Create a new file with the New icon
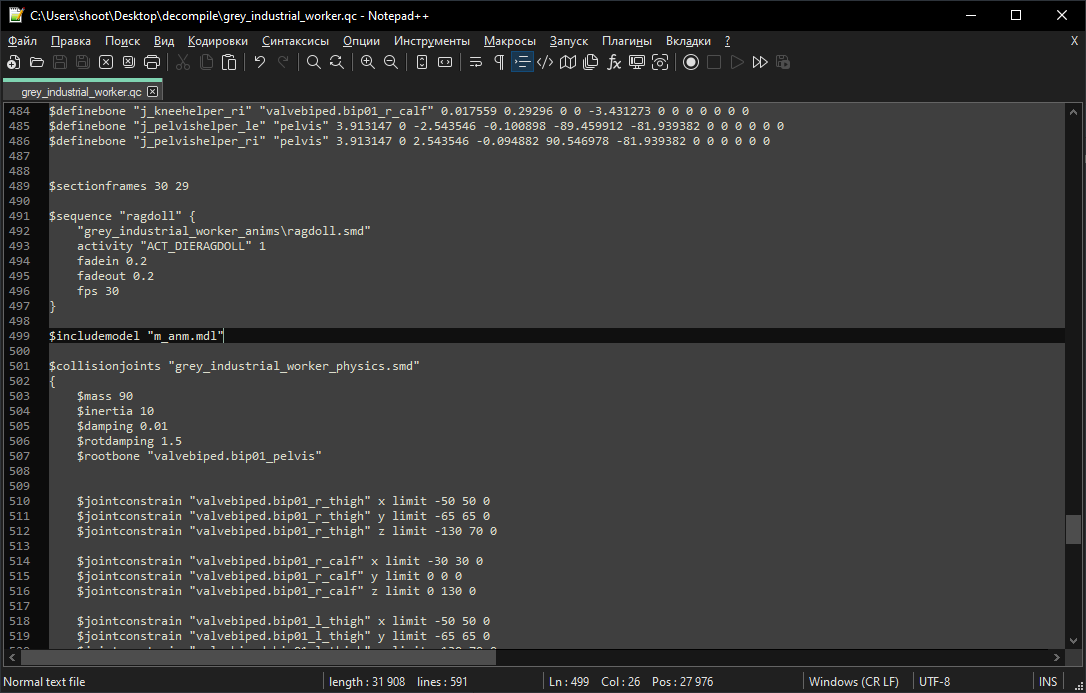This screenshot has width=1086, height=693. click(13, 62)
